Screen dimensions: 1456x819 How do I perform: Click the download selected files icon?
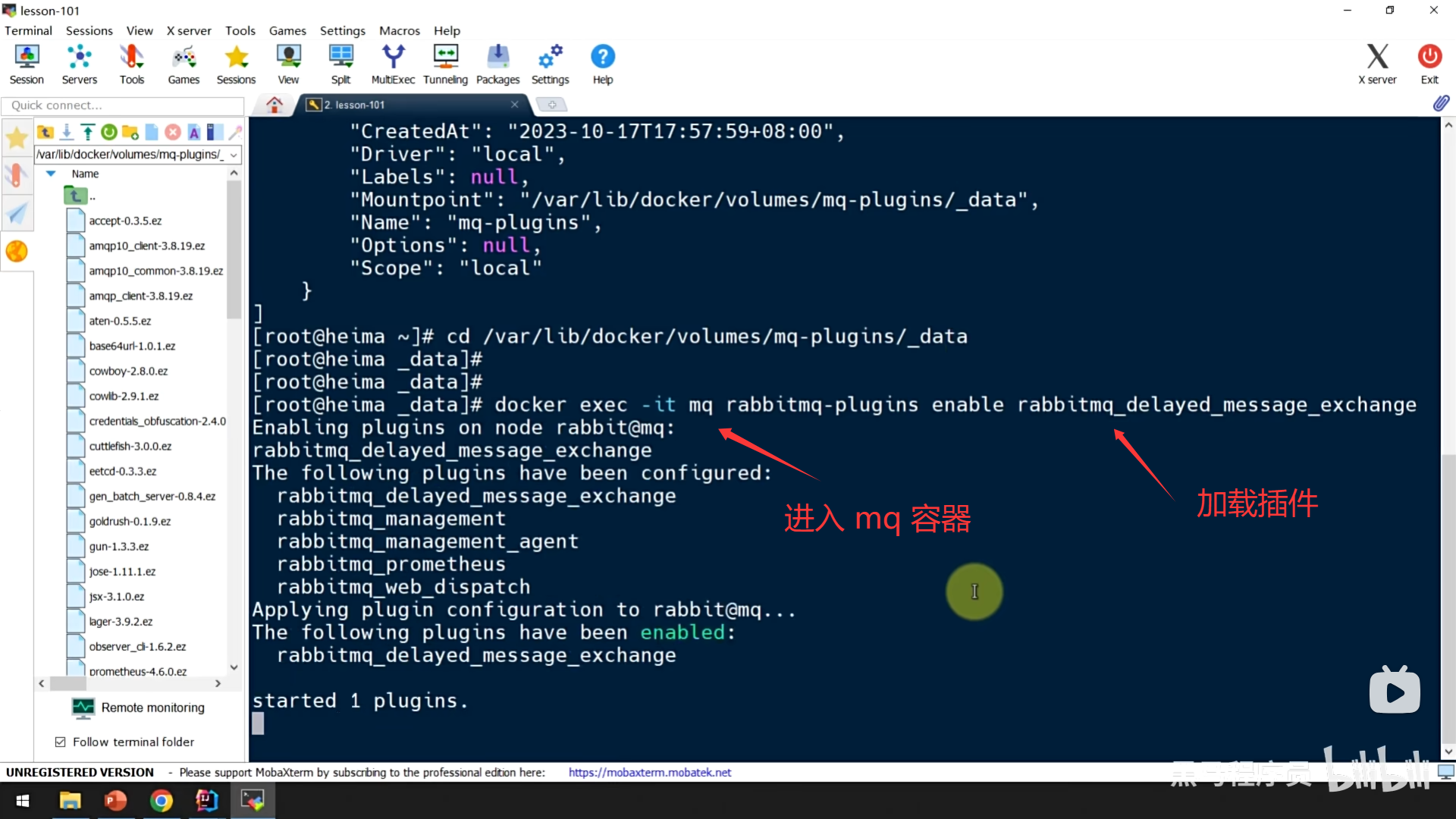(x=67, y=132)
